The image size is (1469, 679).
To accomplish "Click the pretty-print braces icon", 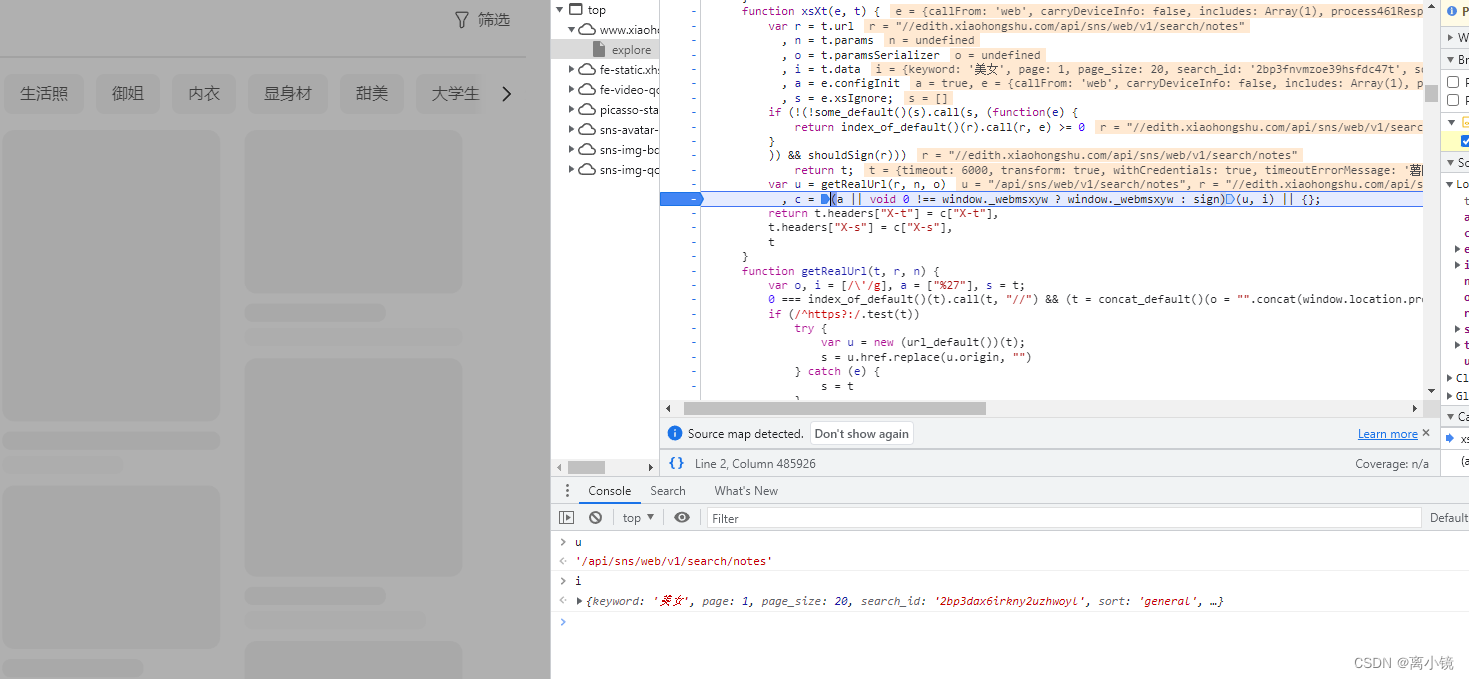I will point(677,463).
